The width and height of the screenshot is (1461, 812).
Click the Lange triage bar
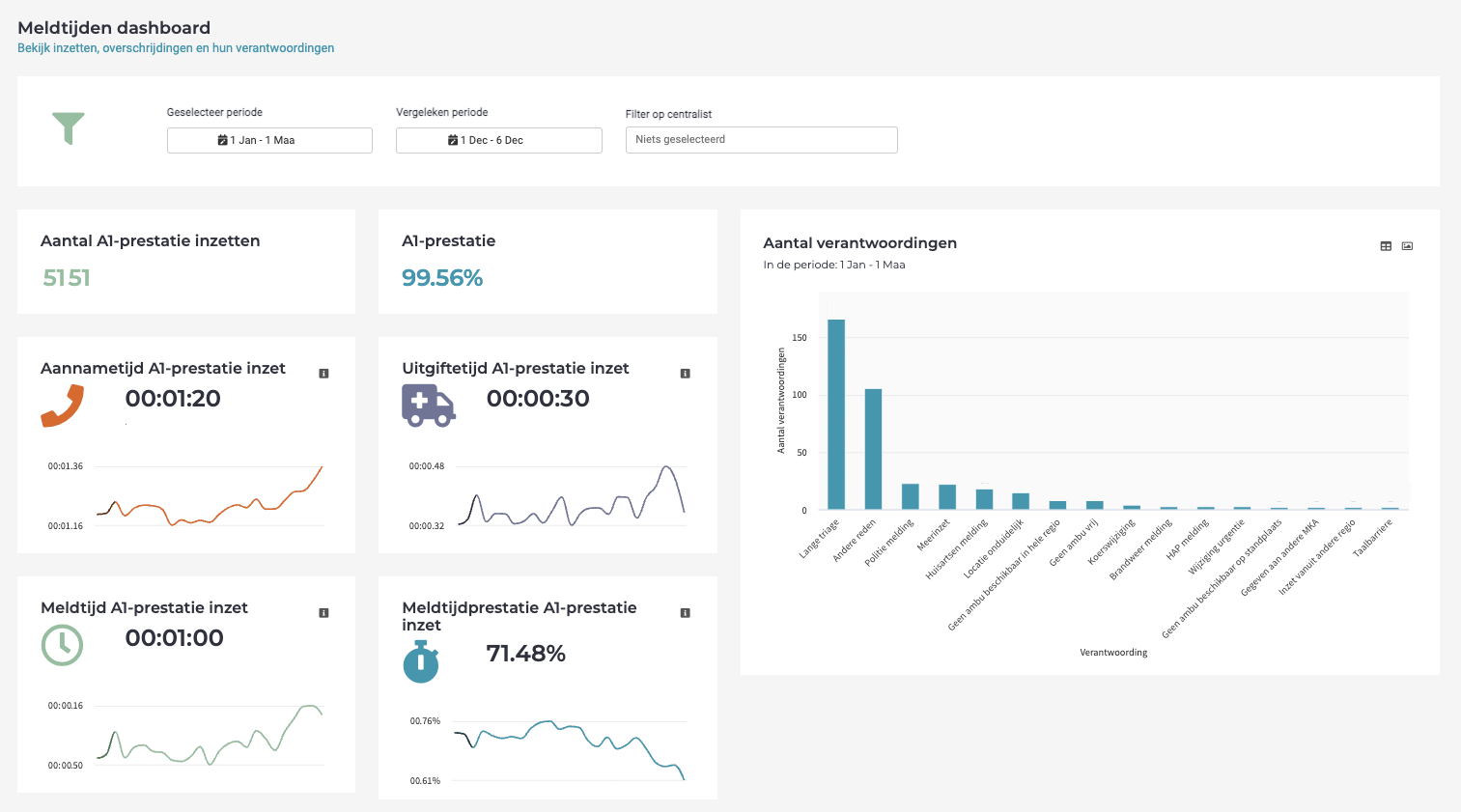coord(836,414)
